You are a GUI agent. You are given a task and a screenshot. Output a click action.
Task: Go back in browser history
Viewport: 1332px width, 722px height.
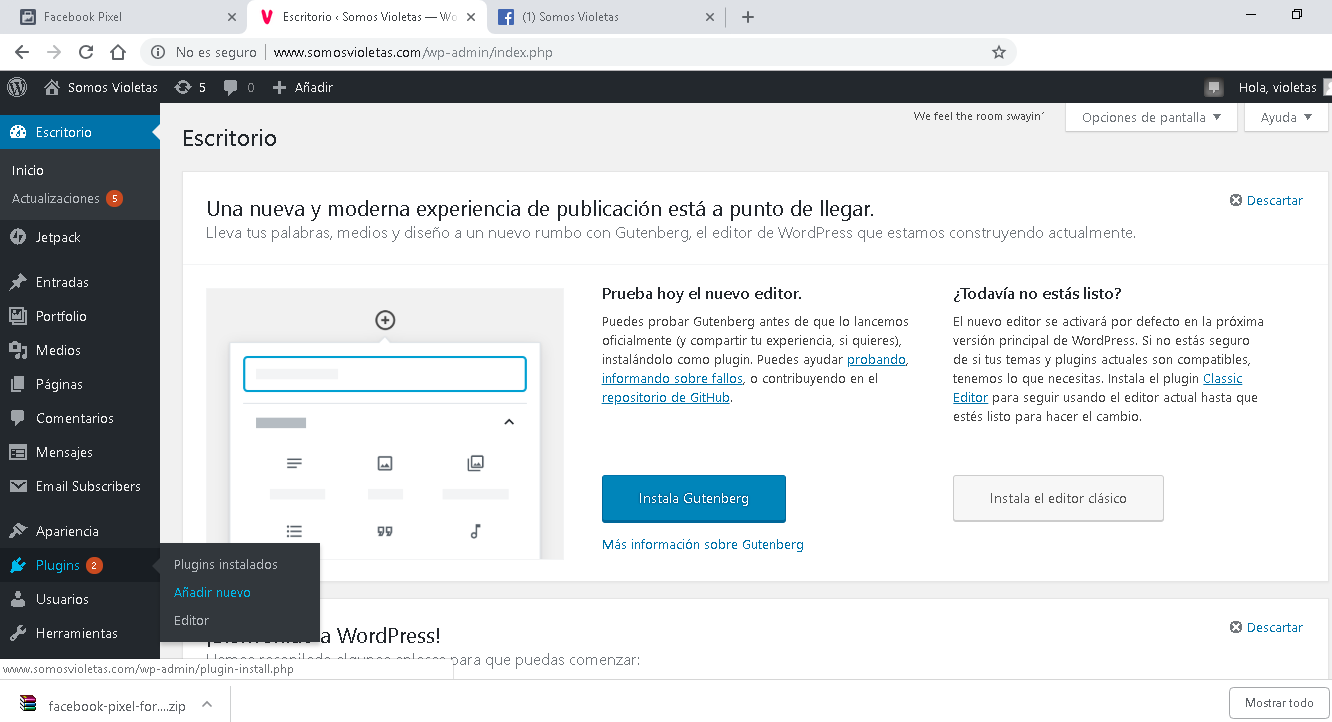(x=22, y=52)
